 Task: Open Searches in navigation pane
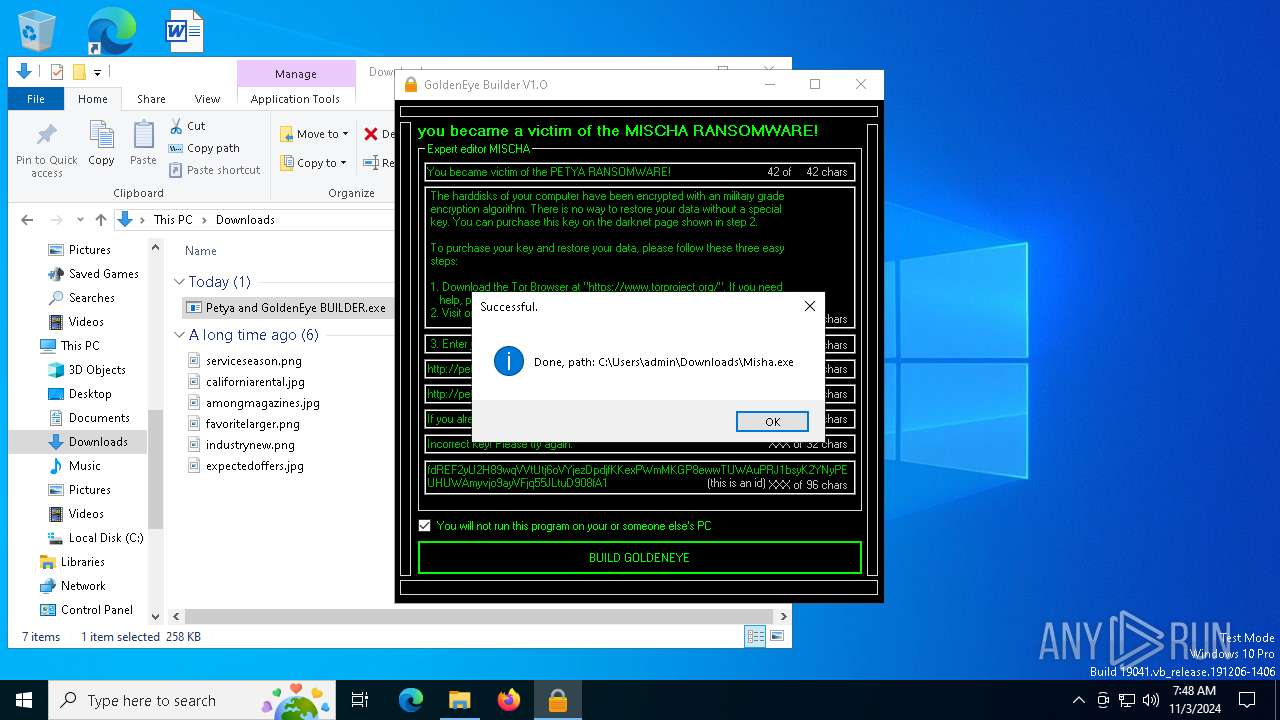81,298
